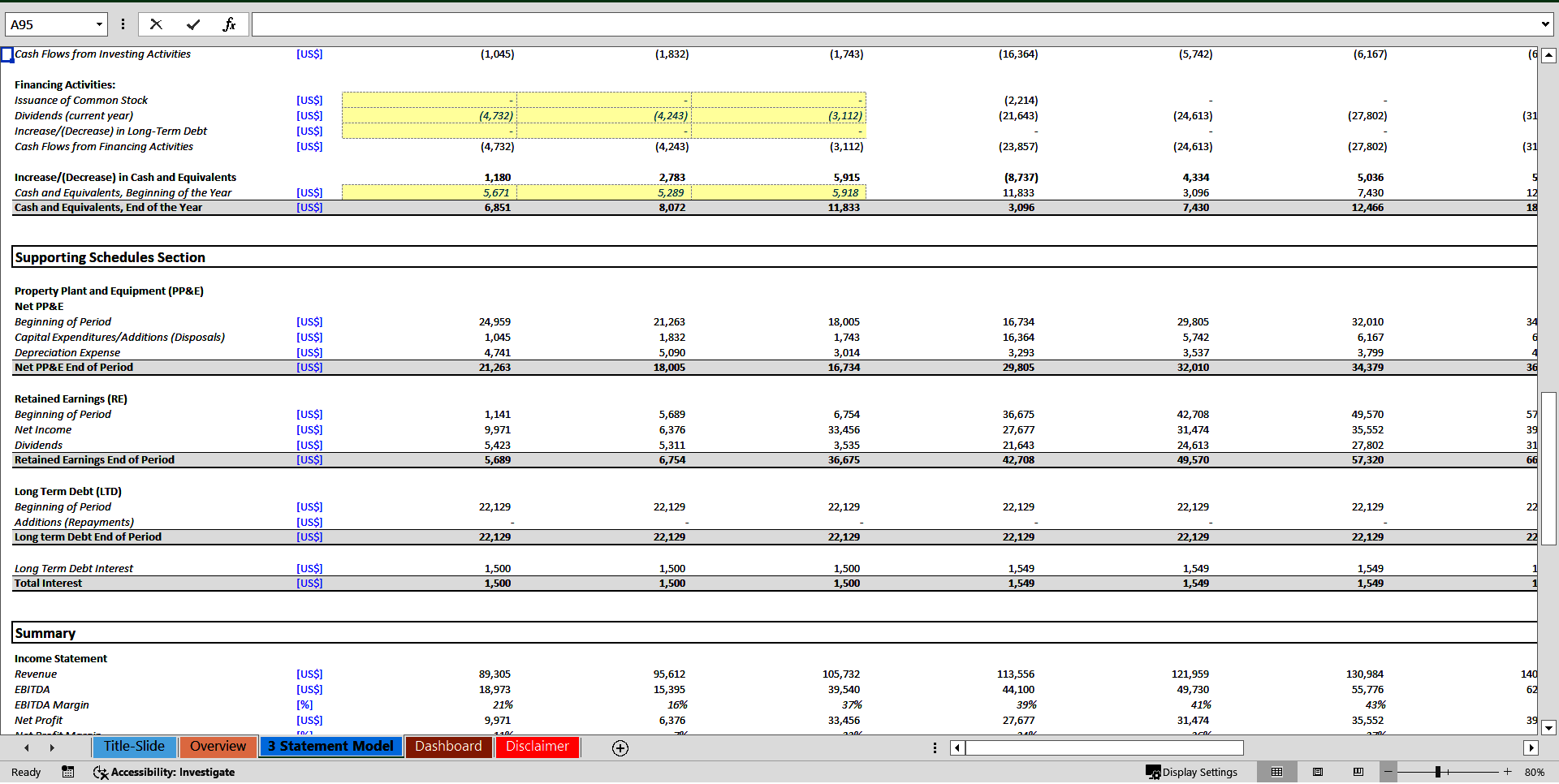Select Long term Debt End of Period label
Viewport: 1559px width, 784px height.
[88, 536]
